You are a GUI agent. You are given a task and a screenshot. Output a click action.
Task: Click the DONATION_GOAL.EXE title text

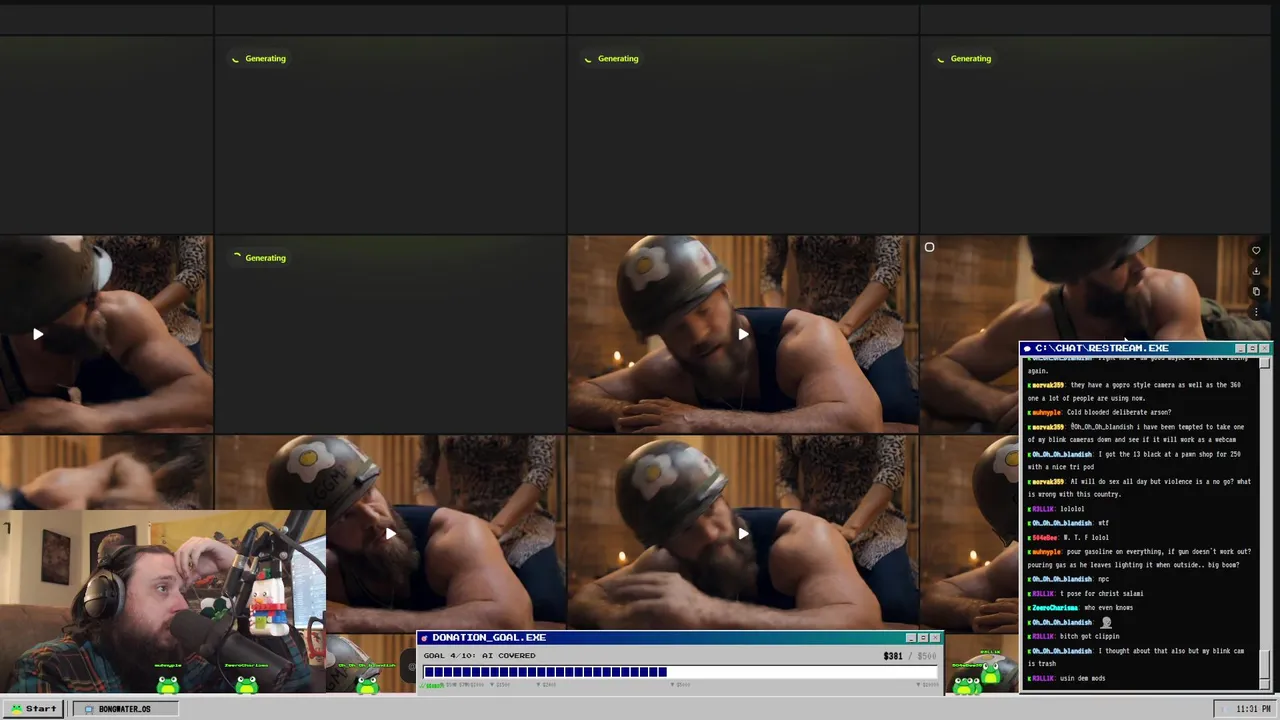click(489, 638)
